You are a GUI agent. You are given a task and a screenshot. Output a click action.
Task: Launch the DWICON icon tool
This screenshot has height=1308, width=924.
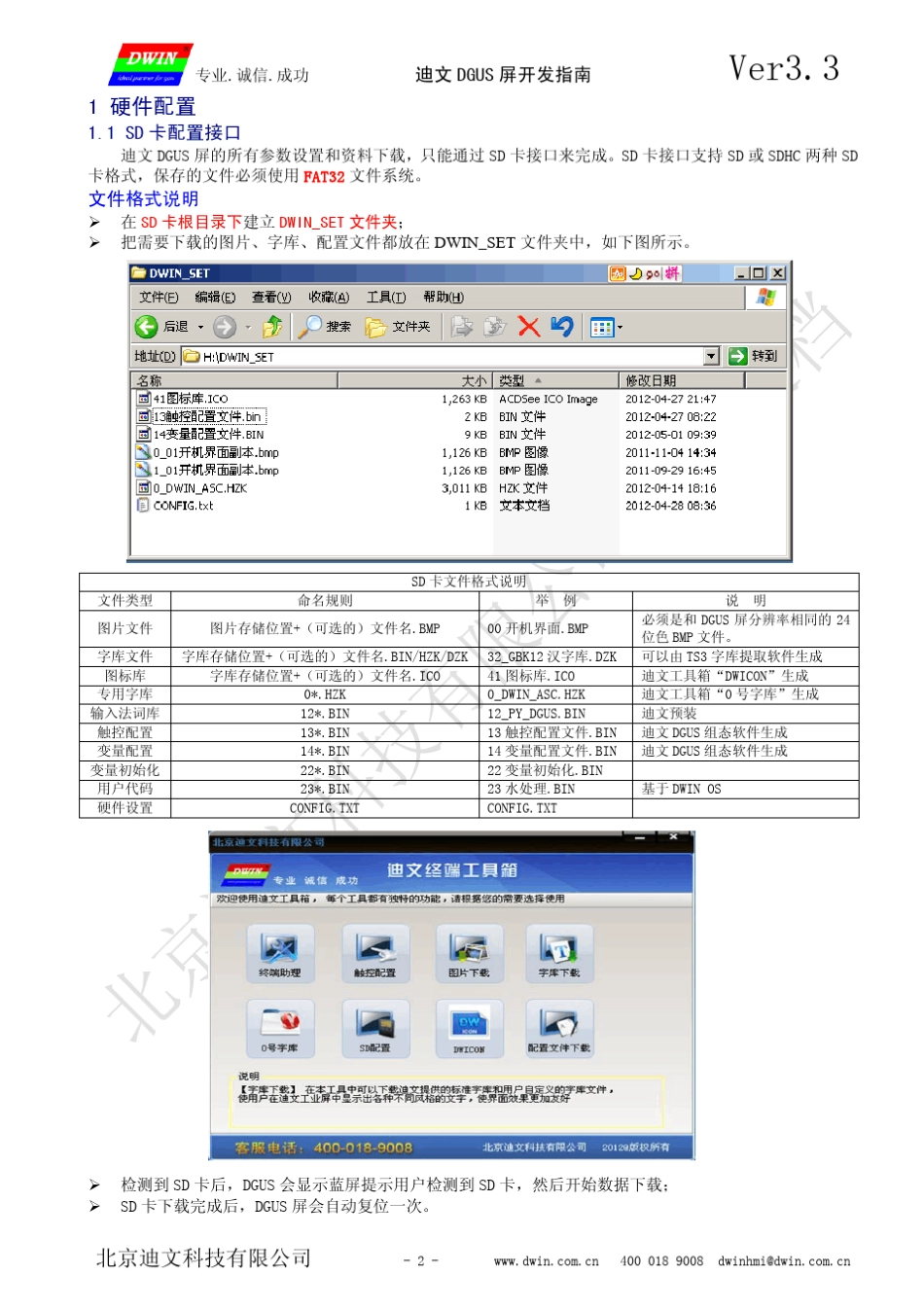469,1027
